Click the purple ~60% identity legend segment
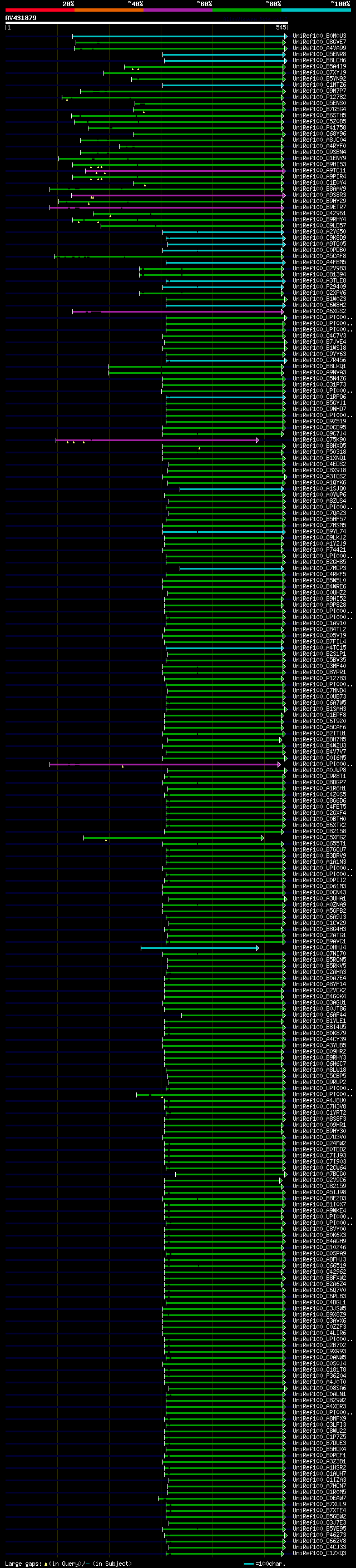The image size is (356, 1568). [179, 10]
